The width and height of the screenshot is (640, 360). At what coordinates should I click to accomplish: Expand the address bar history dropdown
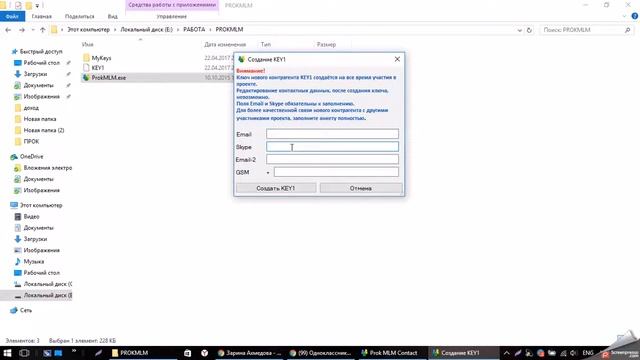[x=519, y=30]
